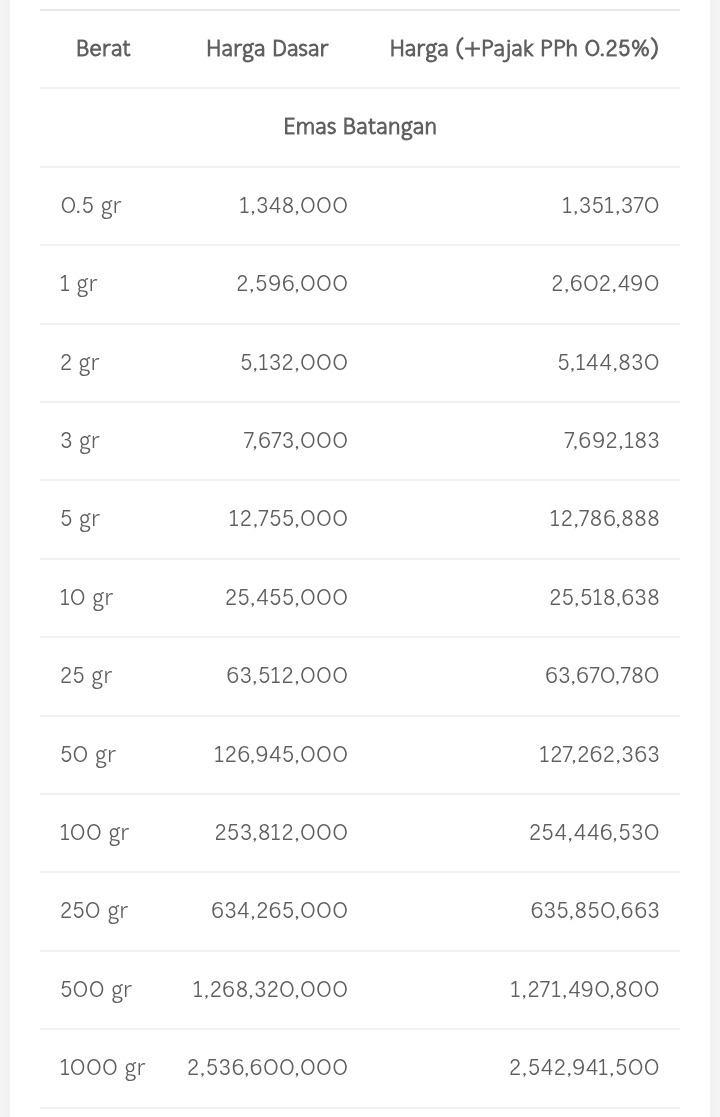Click taxed price 7,692,183
The image size is (720, 1117).
pos(611,441)
